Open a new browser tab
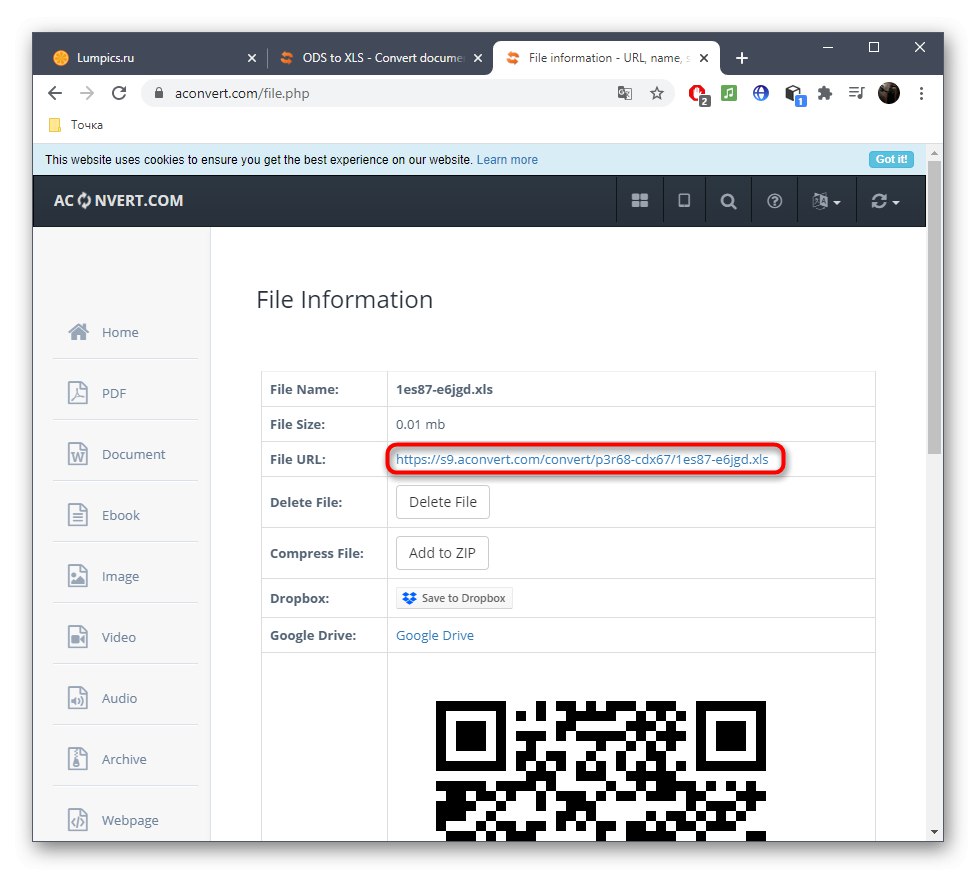Image resolution: width=976 pixels, height=874 pixels. tap(741, 58)
